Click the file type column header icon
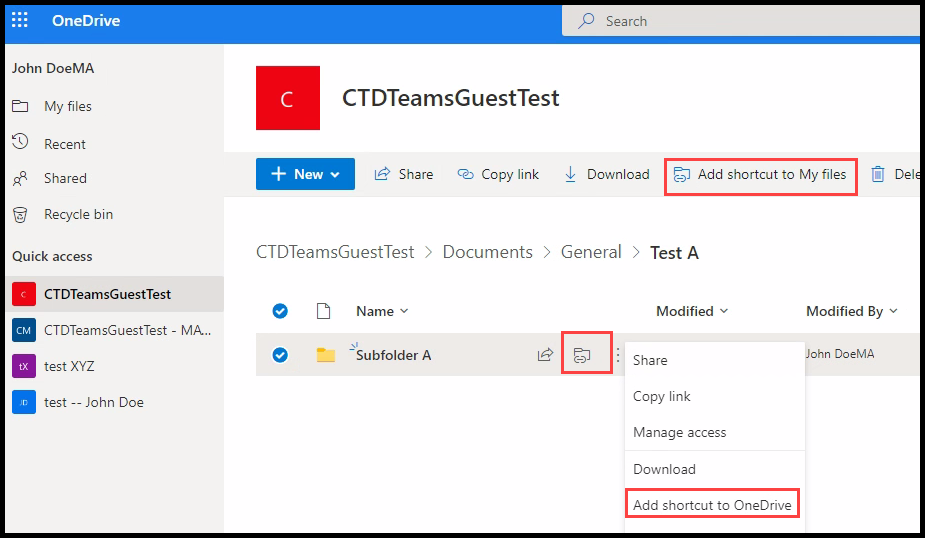 pyautogui.click(x=323, y=311)
